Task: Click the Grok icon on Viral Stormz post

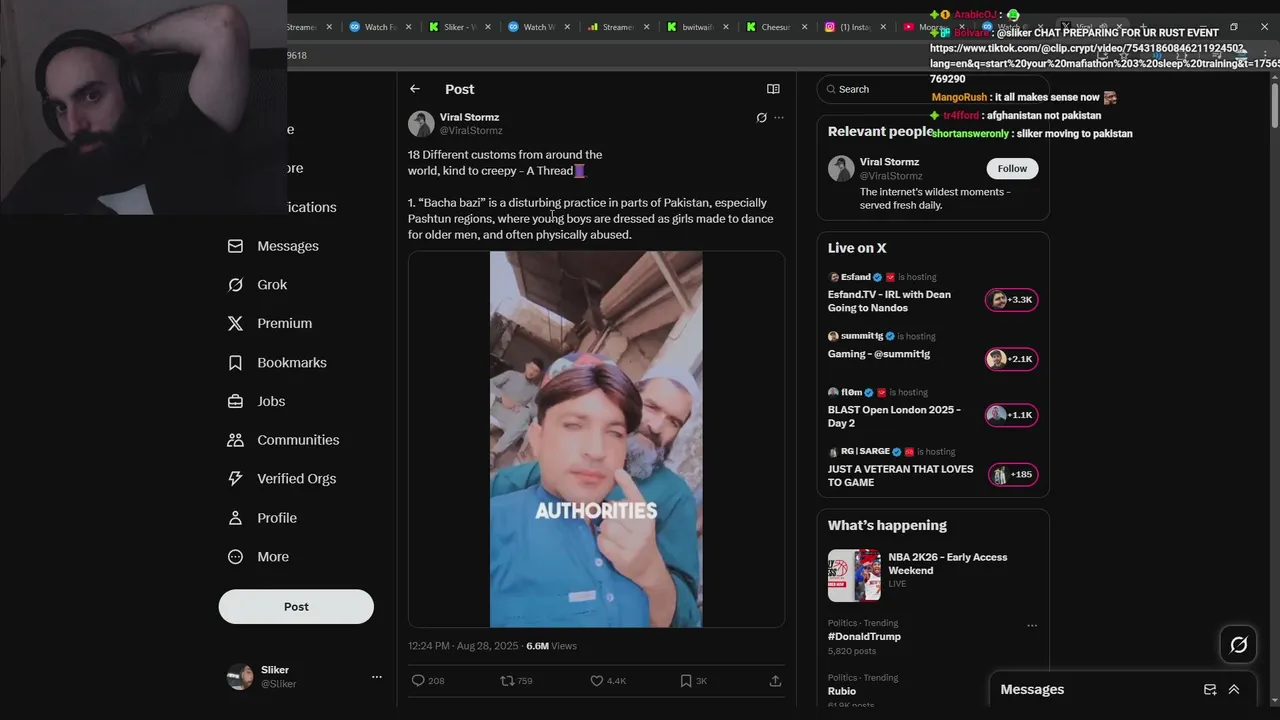Action: click(x=761, y=118)
